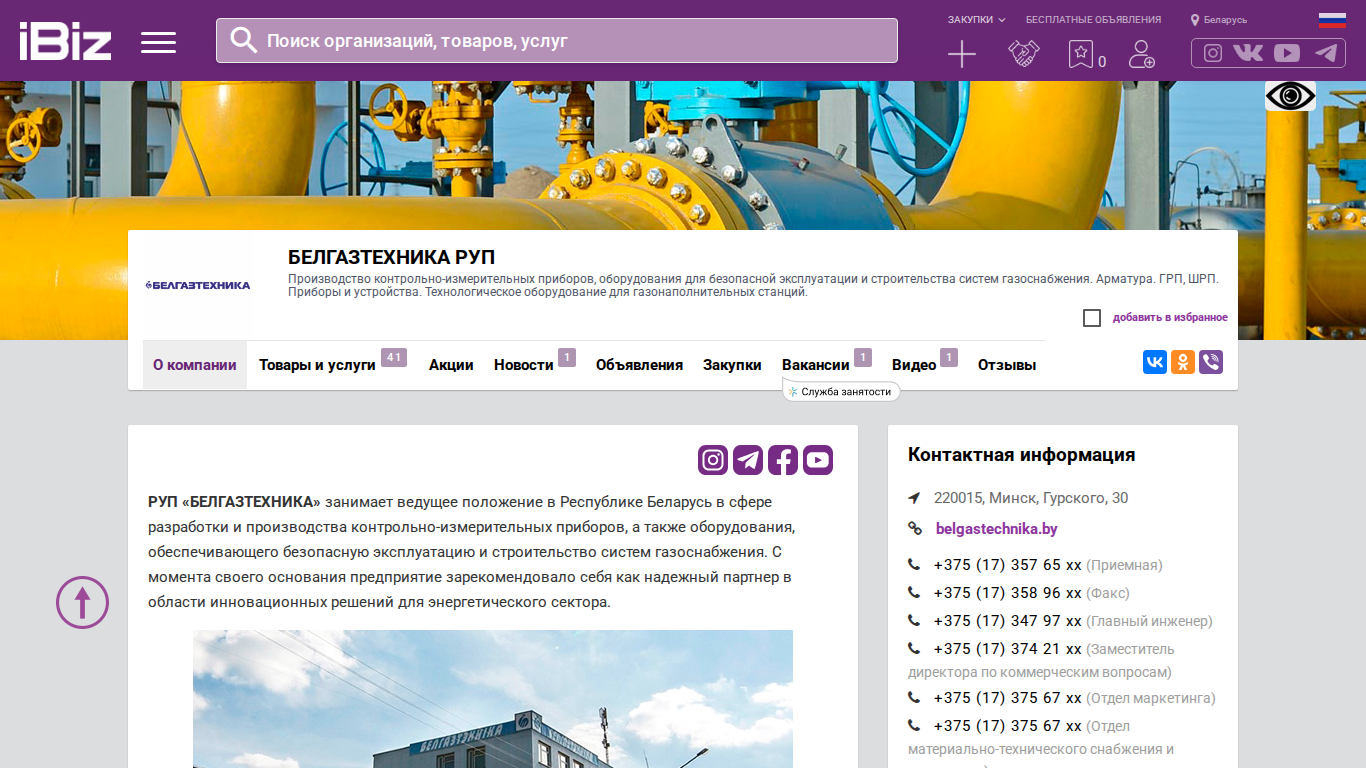Click the commercial deputy director phone number
1366x768 pixels.
tap(1008, 649)
